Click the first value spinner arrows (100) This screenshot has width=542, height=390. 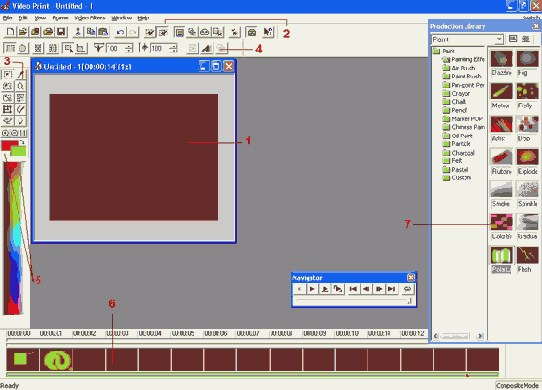(129, 48)
